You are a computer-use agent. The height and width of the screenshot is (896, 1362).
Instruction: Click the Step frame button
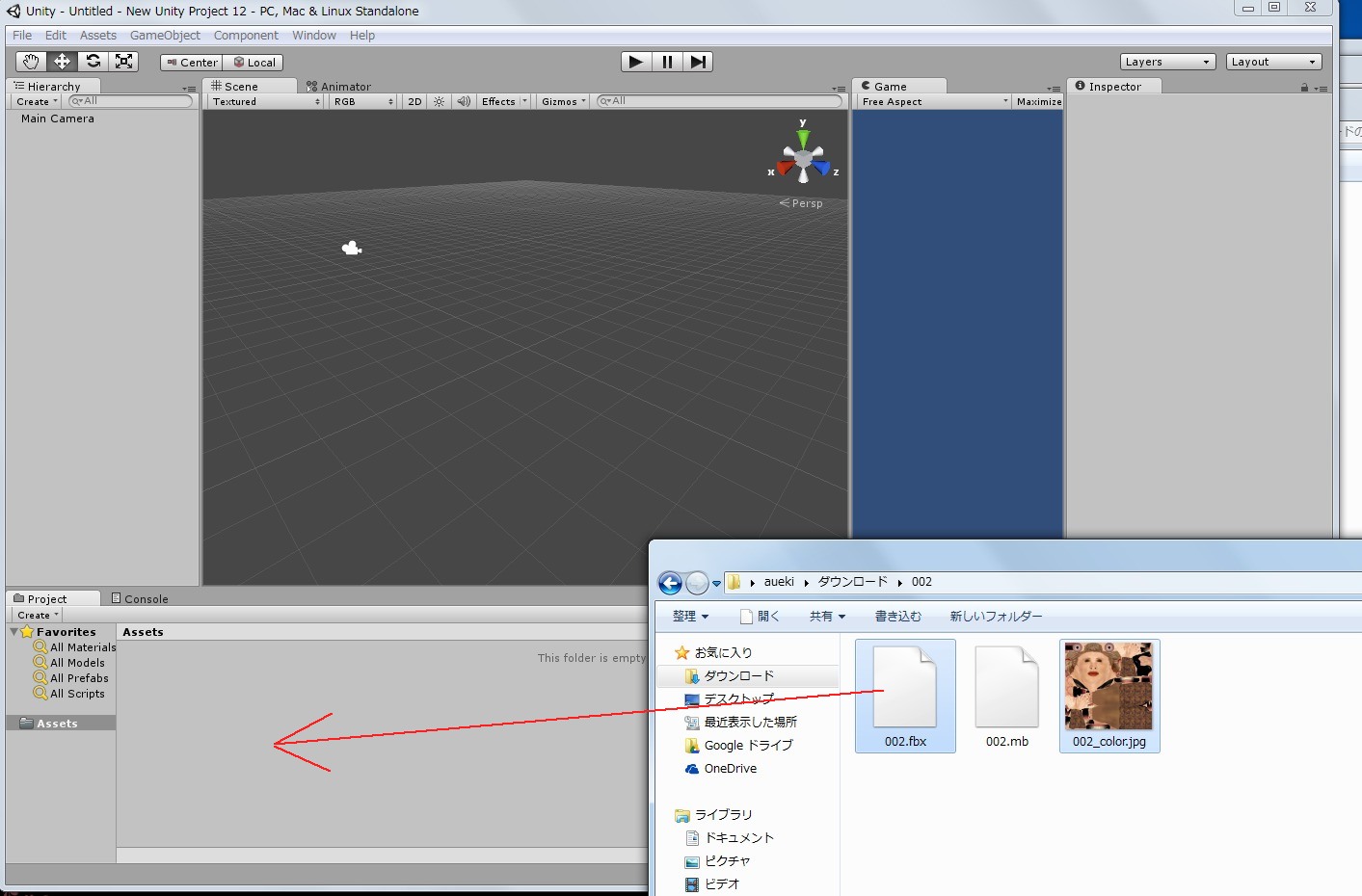[698, 62]
